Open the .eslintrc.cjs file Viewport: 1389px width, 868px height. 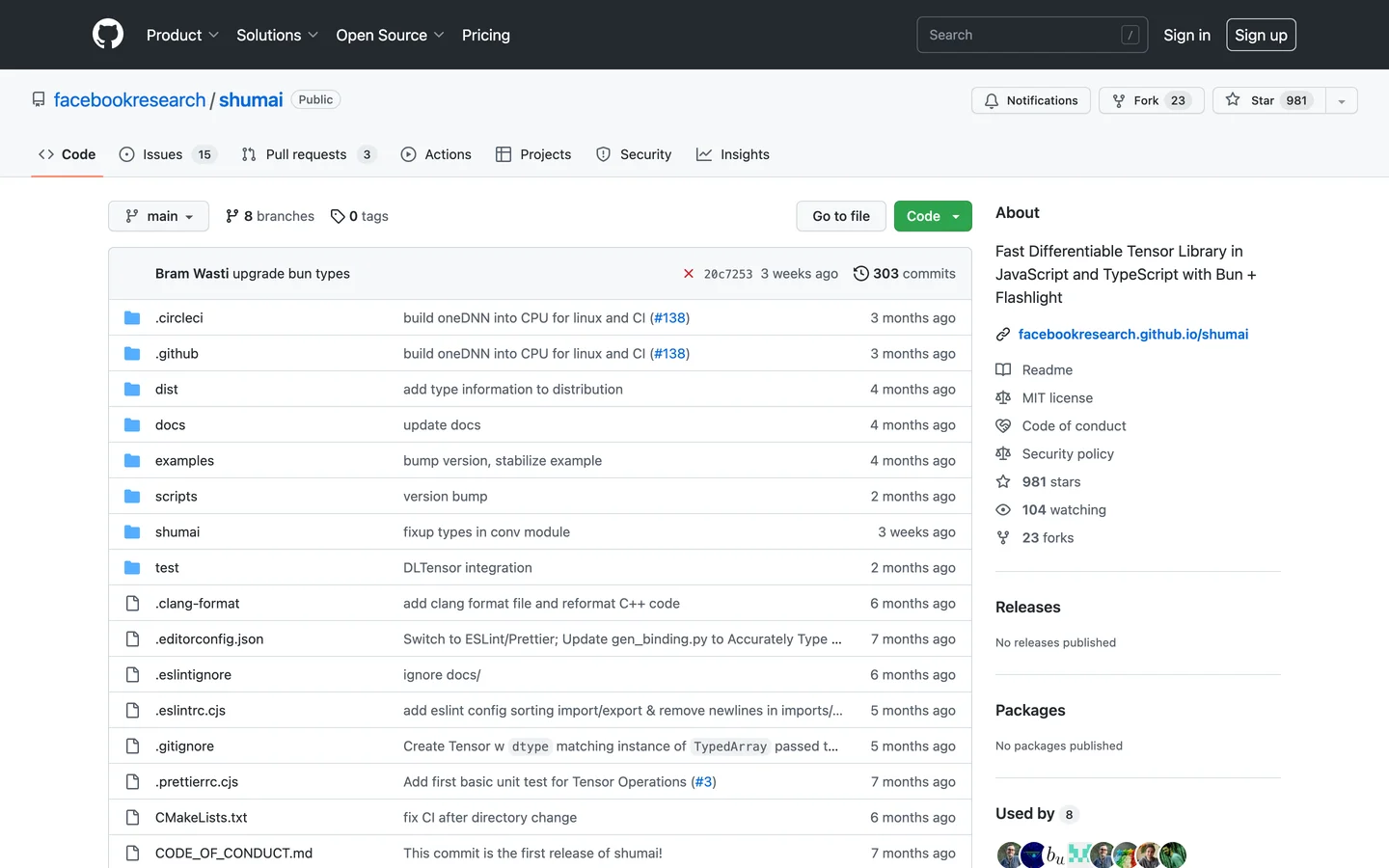point(190,710)
